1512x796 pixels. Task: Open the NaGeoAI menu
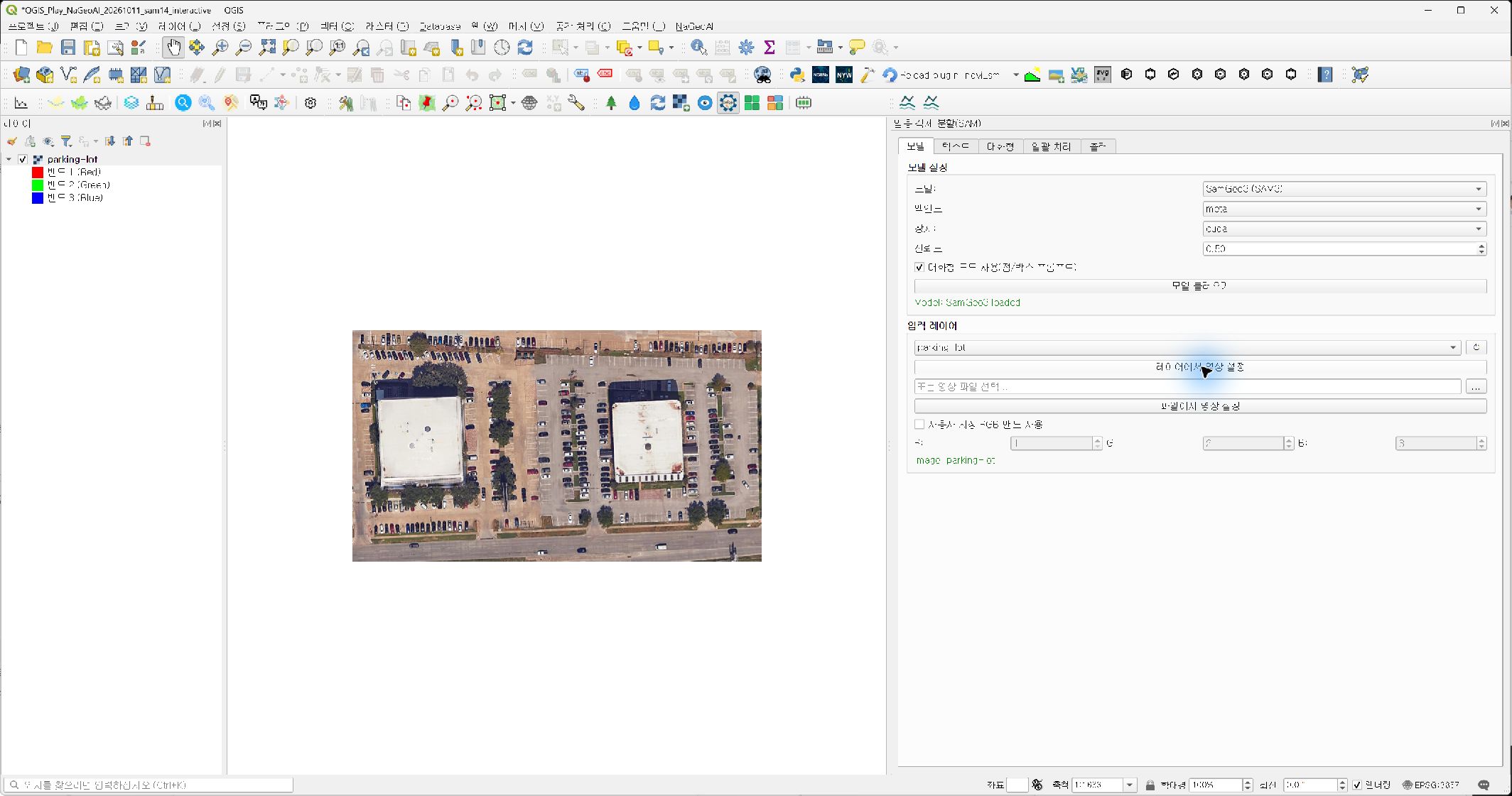pyautogui.click(x=694, y=26)
